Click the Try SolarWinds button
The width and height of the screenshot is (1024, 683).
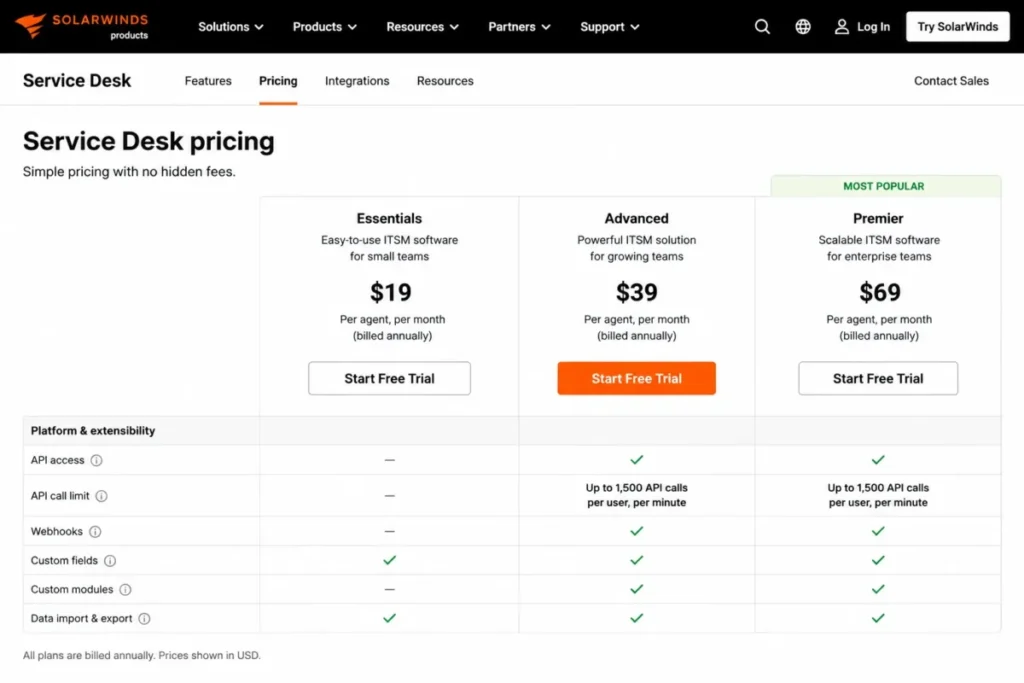click(x=957, y=27)
